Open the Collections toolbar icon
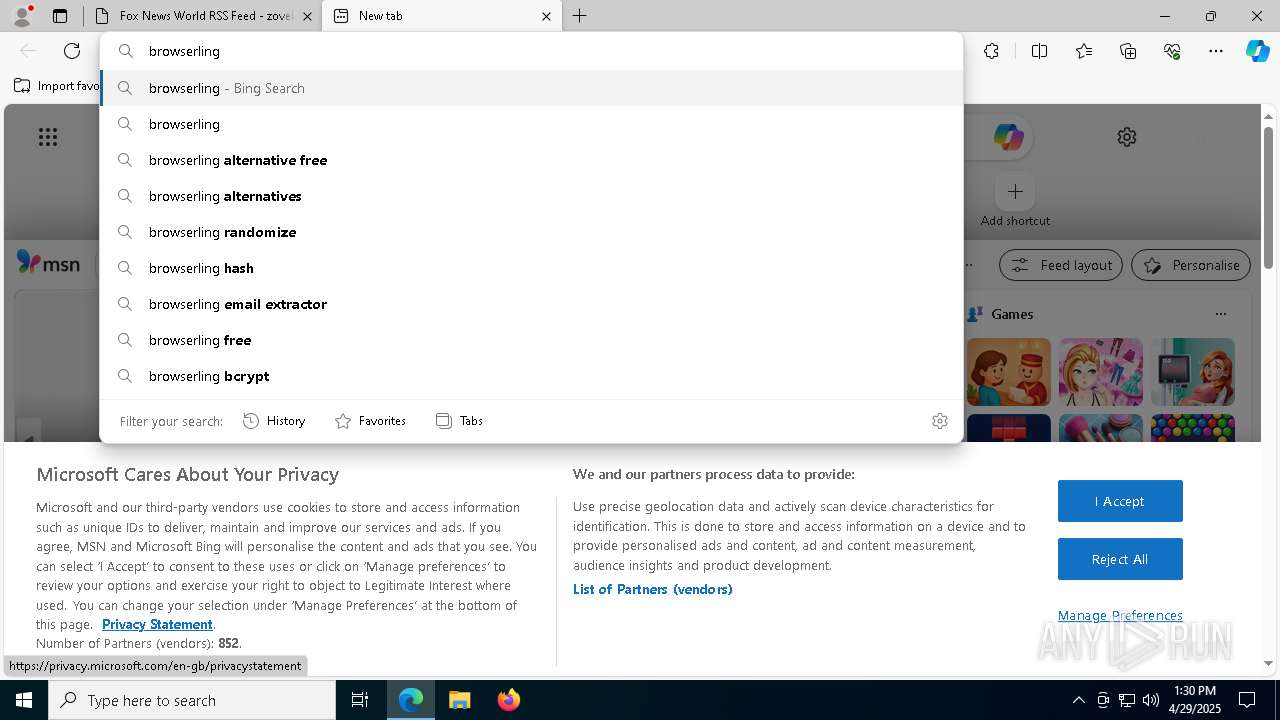 pos(1128,51)
